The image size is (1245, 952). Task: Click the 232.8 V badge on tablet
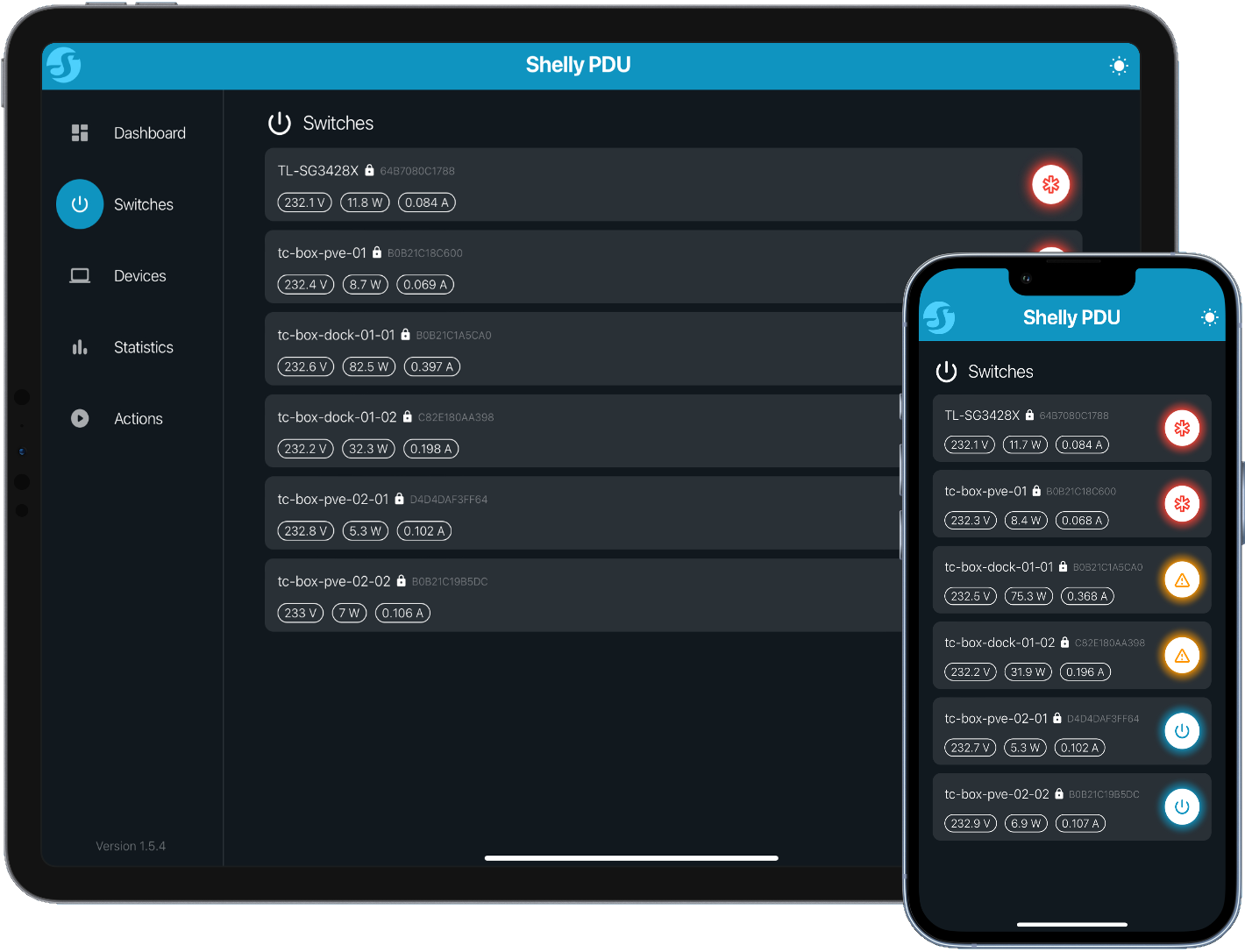[x=306, y=531]
